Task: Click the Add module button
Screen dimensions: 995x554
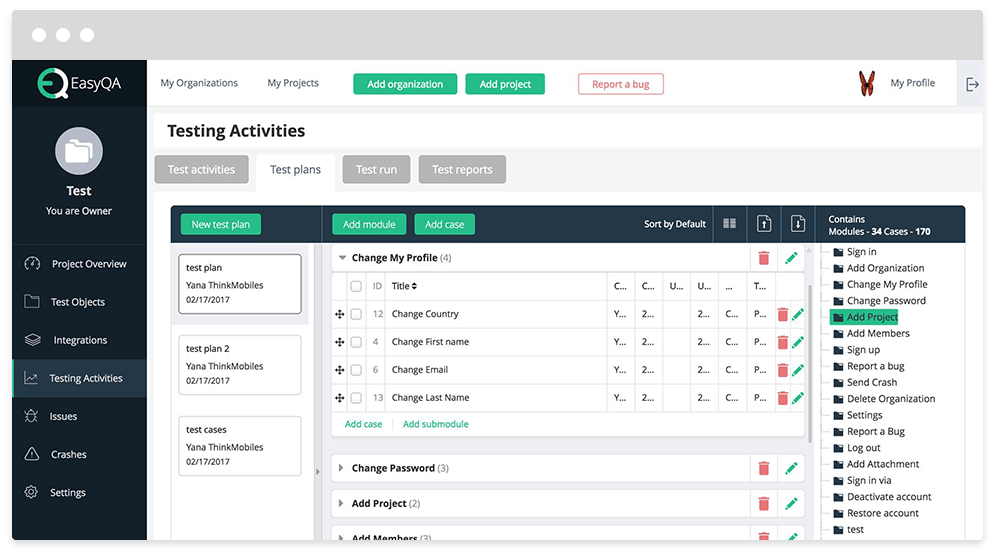Action: click(x=369, y=224)
